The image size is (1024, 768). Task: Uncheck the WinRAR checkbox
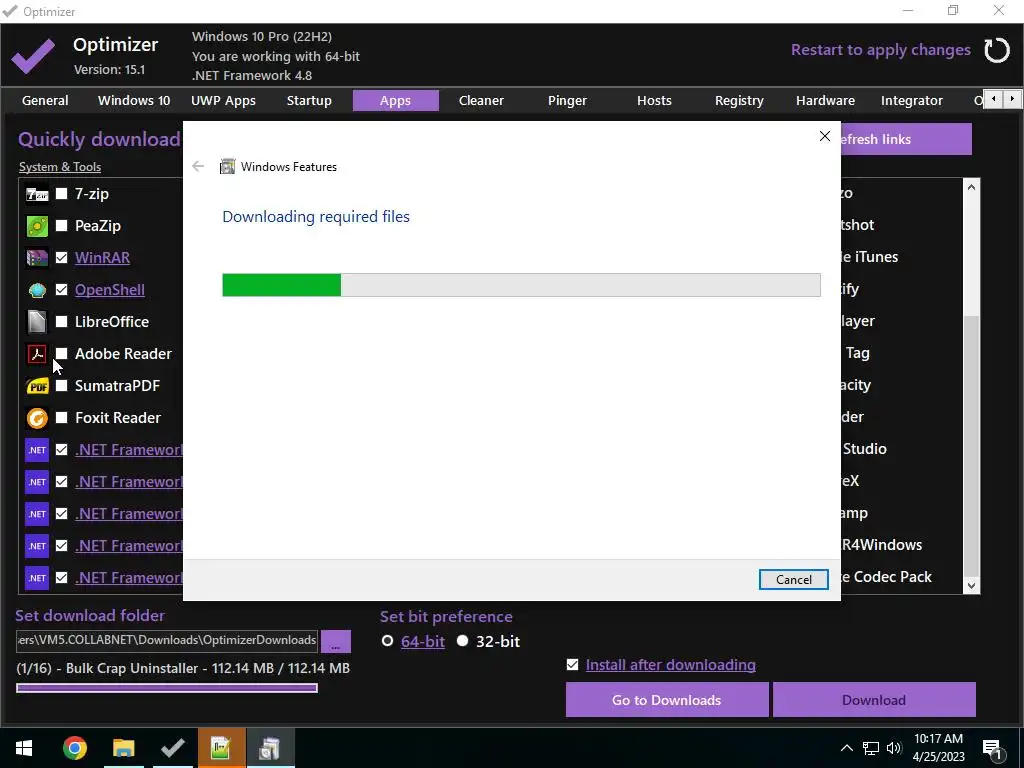point(61,258)
